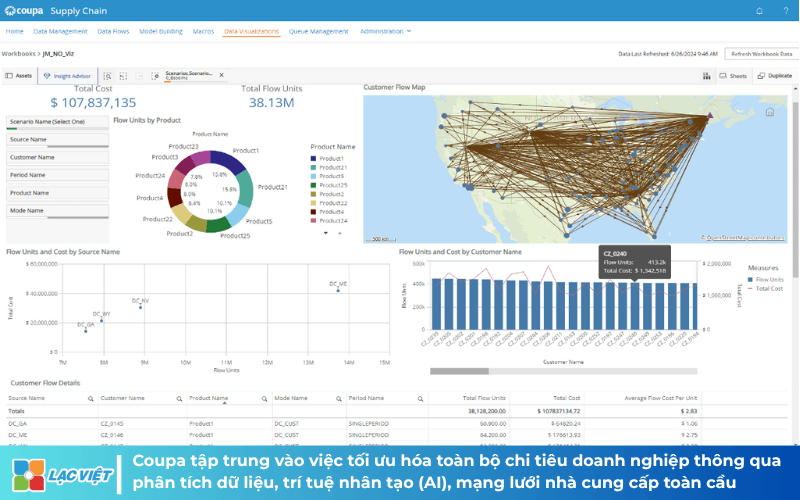Click the step back selection icon
Viewport: 800px width, 500px height.
coord(123,76)
